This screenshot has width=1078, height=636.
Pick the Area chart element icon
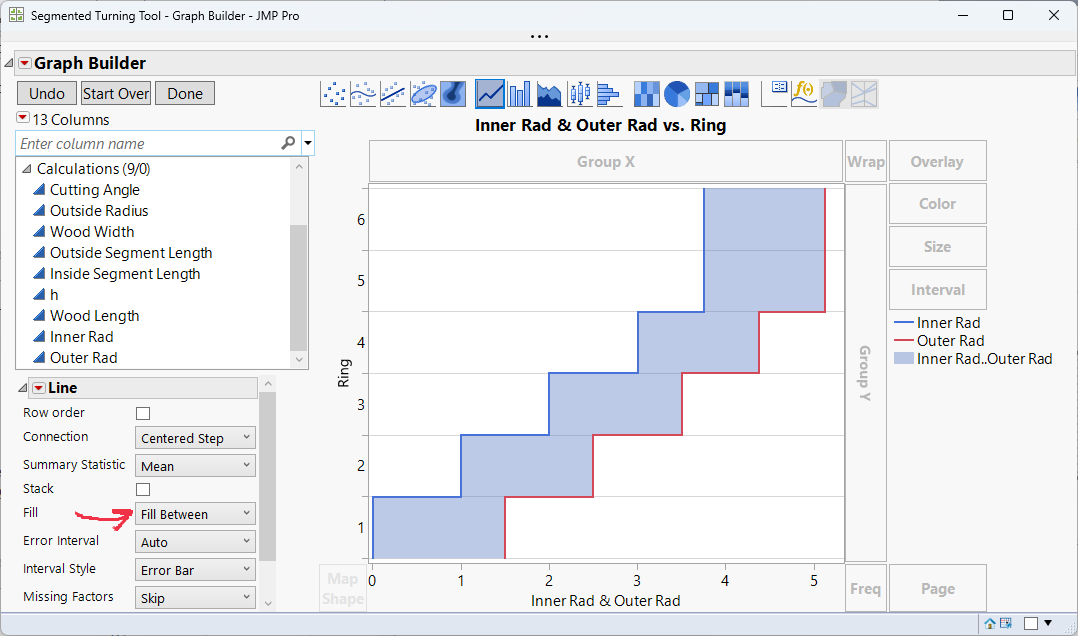coord(548,93)
